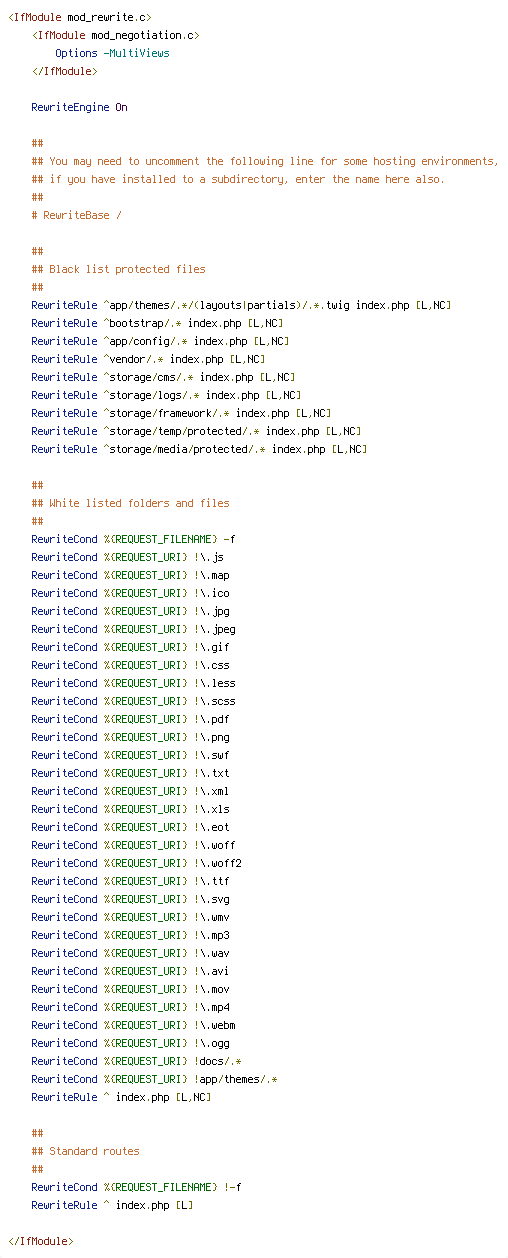
Task: Select the Options -MultiViews directive
Action: click(112, 53)
